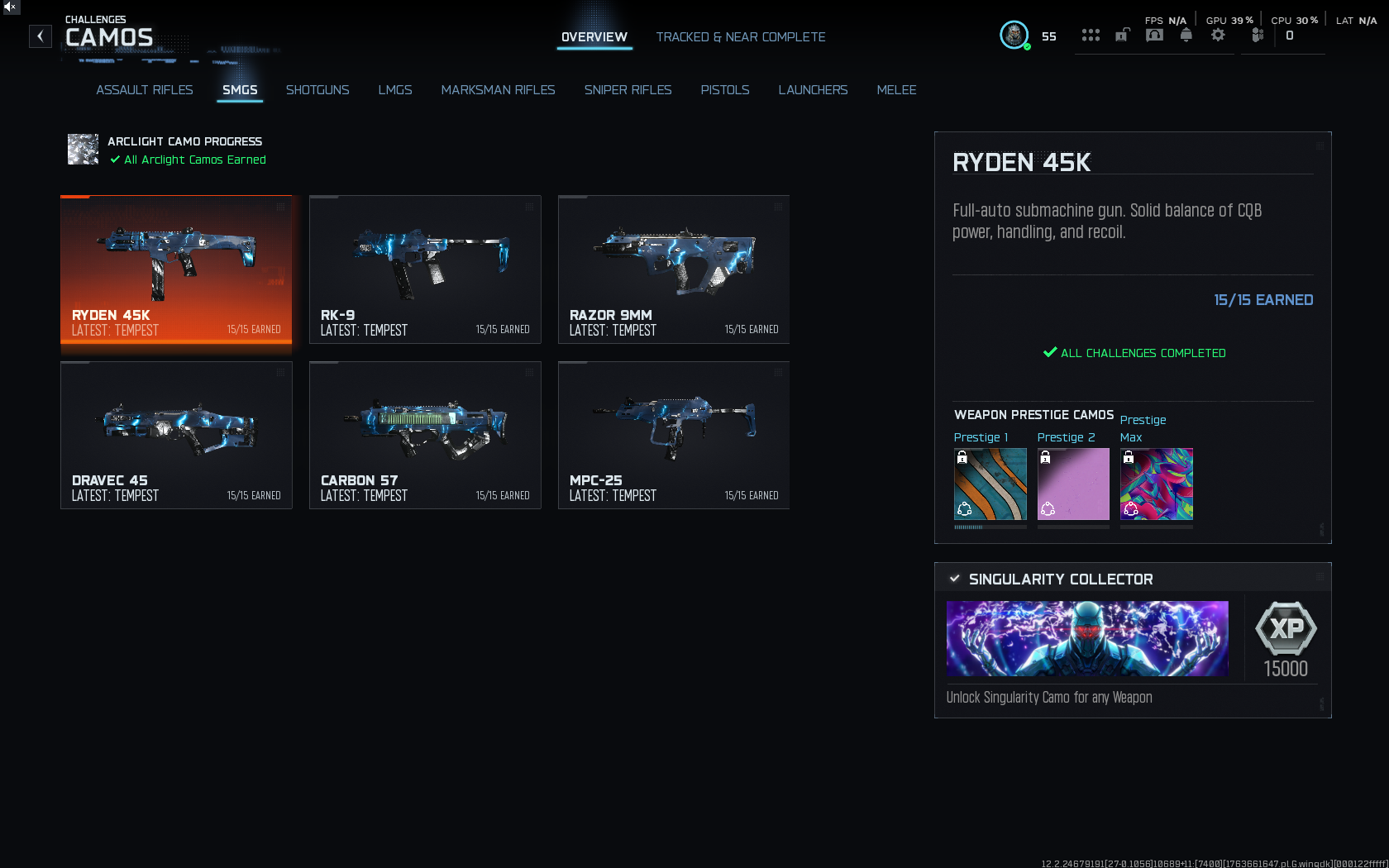Select the MPC-25 weapon card
The width and height of the screenshot is (1389, 868).
674,436
